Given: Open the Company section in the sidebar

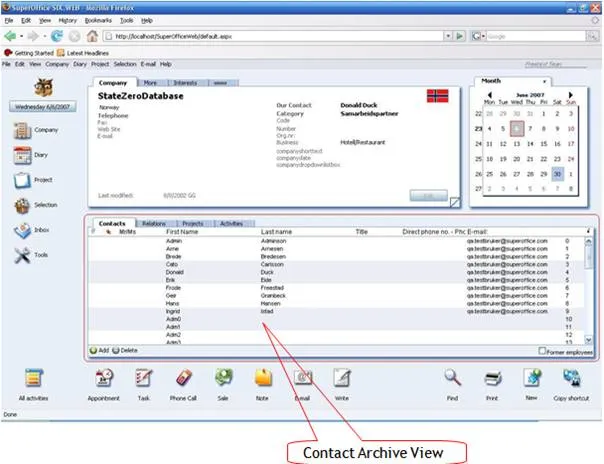Looking at the screenshot, I should click(25, 131).
